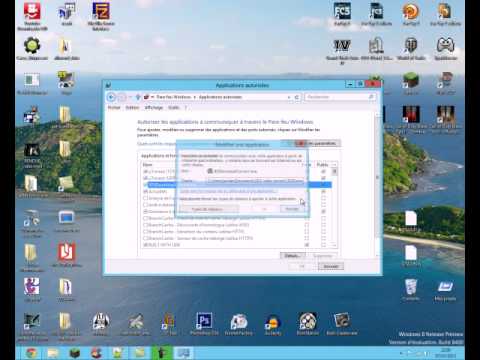Click the Public column header
This screenshot has height=360, width=480.
322,165
